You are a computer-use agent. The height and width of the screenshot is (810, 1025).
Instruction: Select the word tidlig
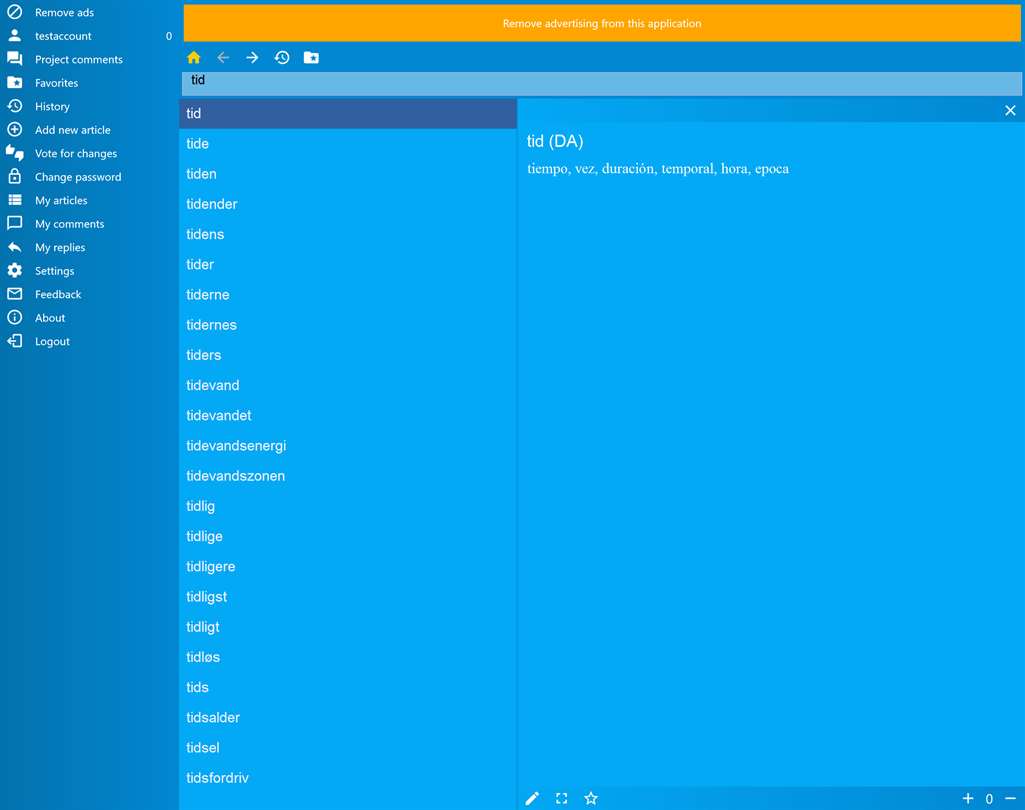pyautogui.click(x=348, y=506)
